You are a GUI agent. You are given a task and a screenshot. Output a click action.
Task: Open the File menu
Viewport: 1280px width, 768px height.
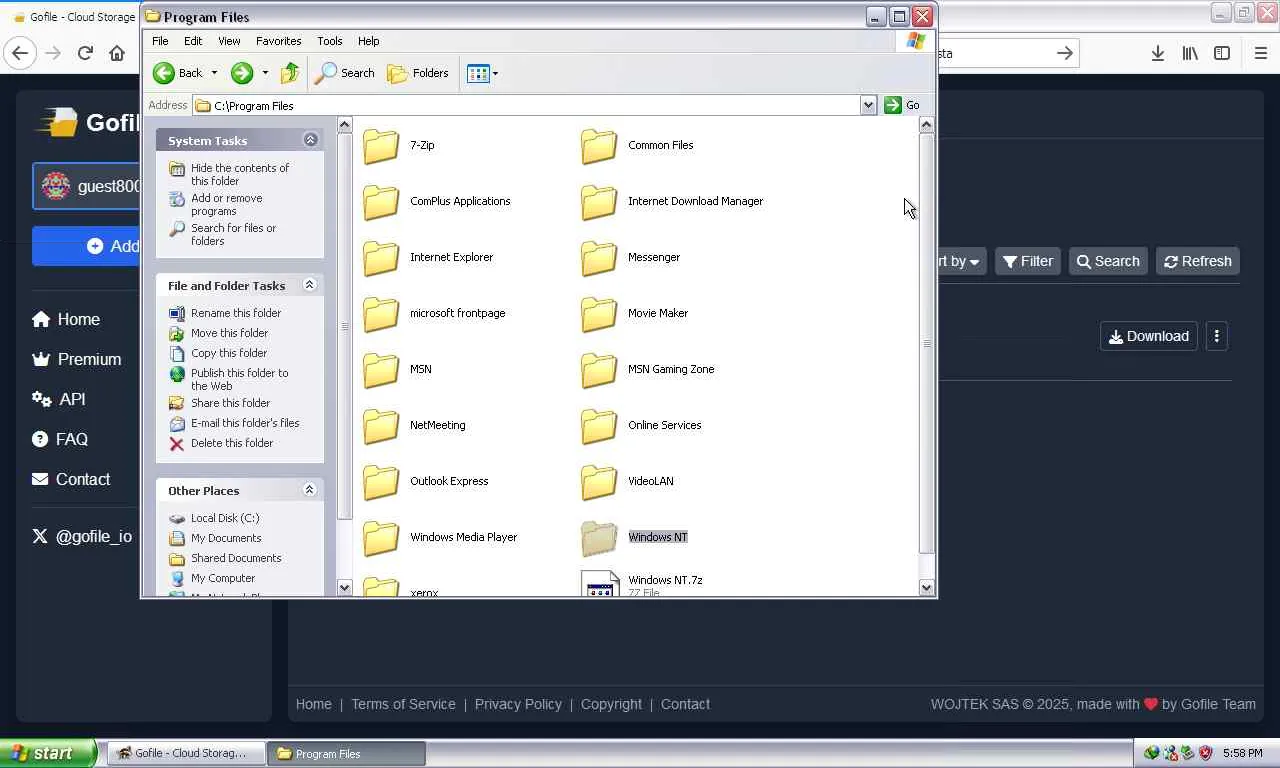pyautogui.click(x=160, y=41)
